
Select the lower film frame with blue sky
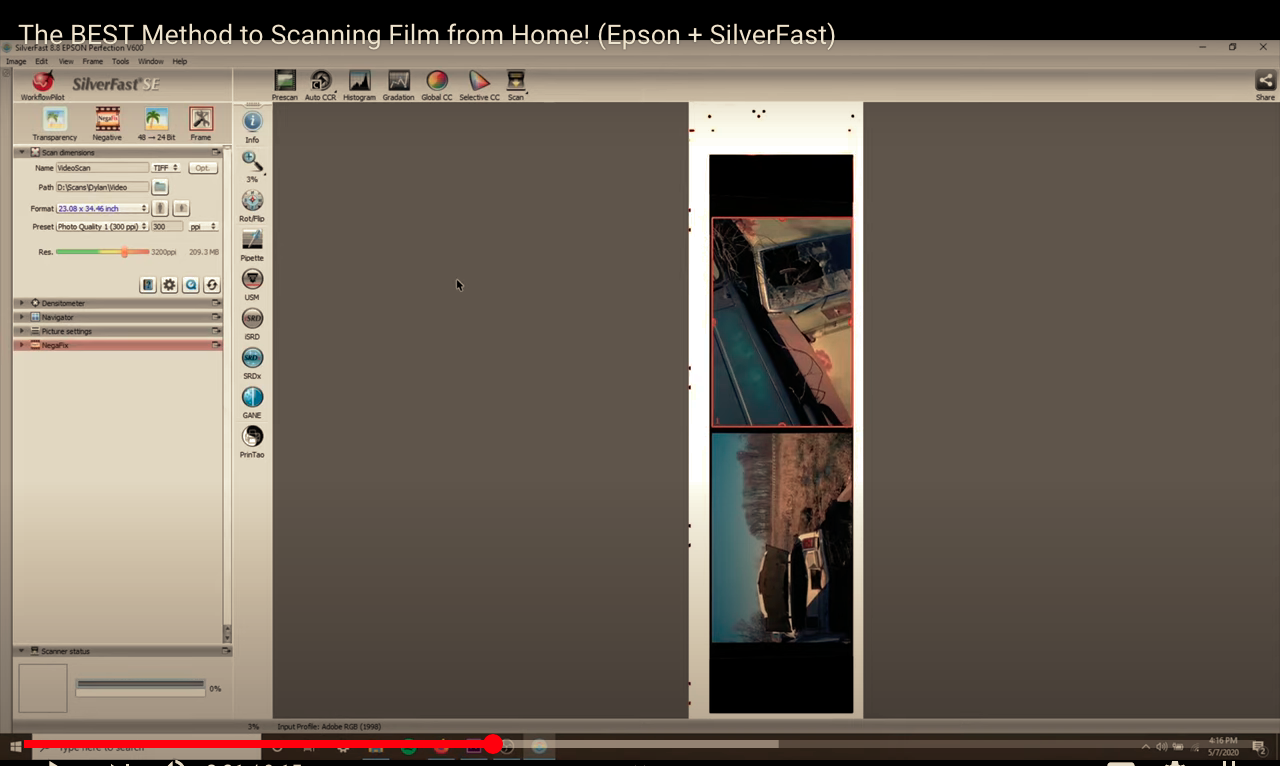pyautogui.click(x=782, y=537)
